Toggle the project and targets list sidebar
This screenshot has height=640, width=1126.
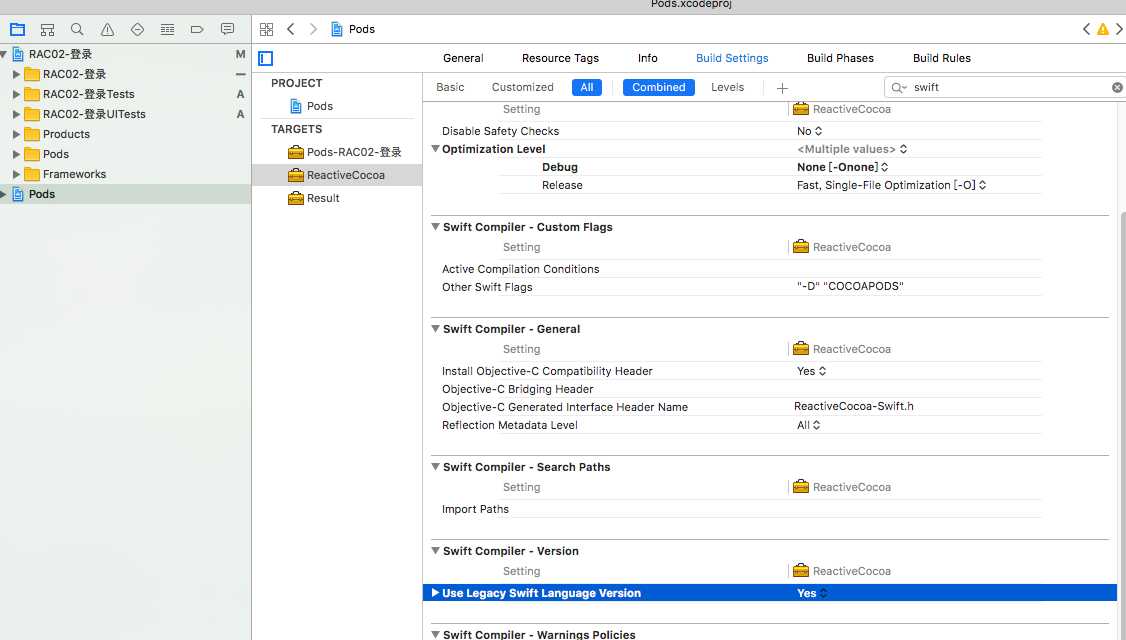pos(266,58)
